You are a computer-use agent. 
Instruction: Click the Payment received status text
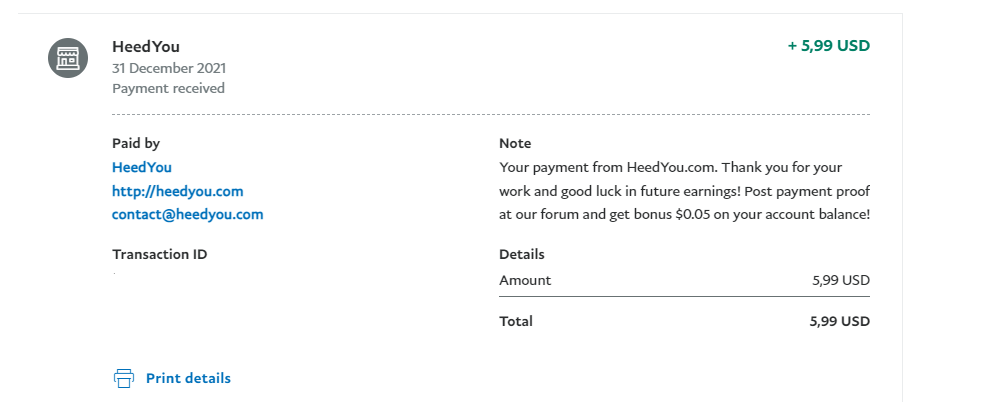click(x=168, y=88)
